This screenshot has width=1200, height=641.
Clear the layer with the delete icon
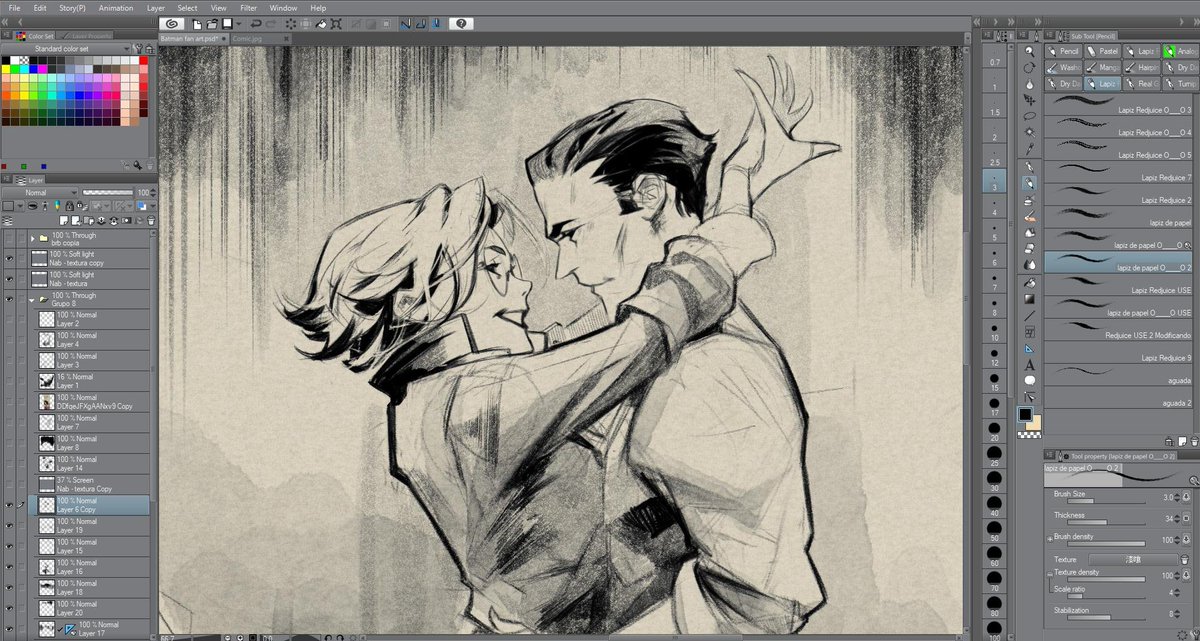(x=291, y=22)
